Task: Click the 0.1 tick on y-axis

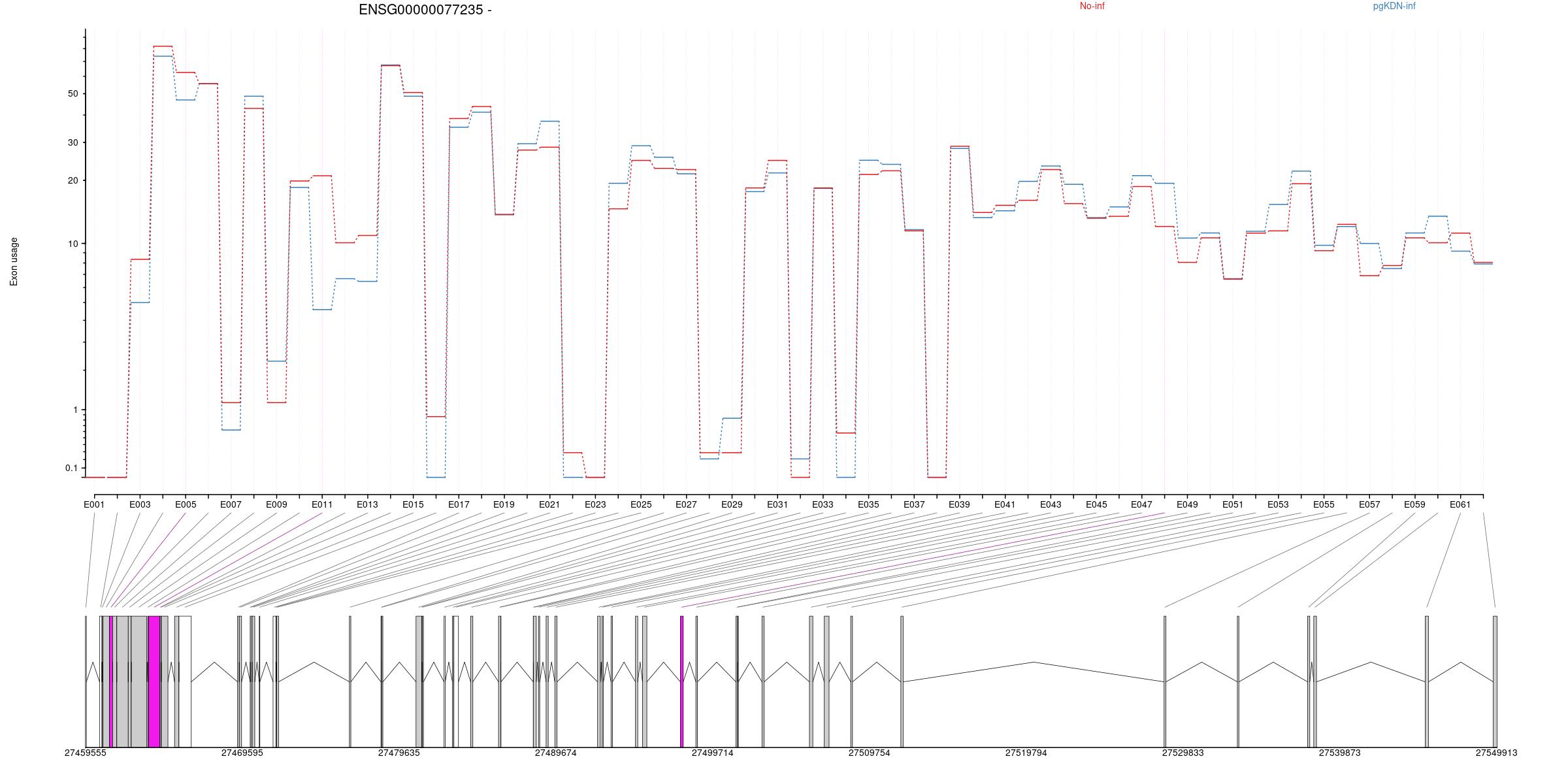Action: [x=71, y=468]
